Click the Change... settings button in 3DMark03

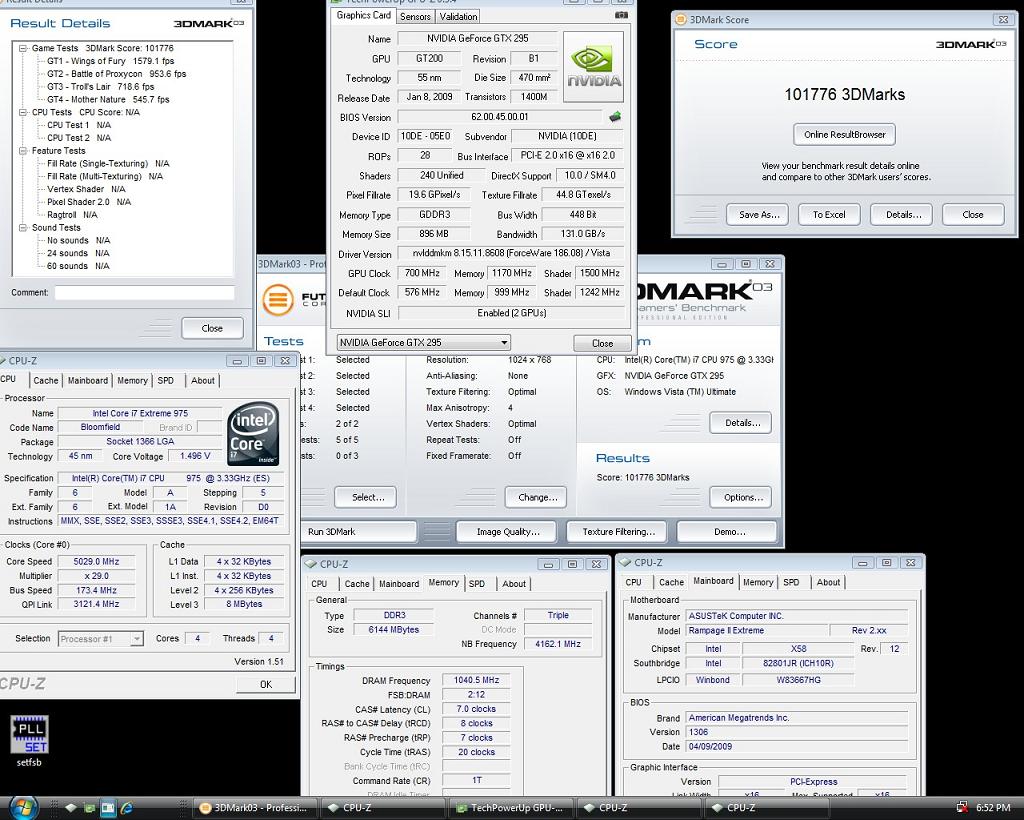(x=536, y=497)
